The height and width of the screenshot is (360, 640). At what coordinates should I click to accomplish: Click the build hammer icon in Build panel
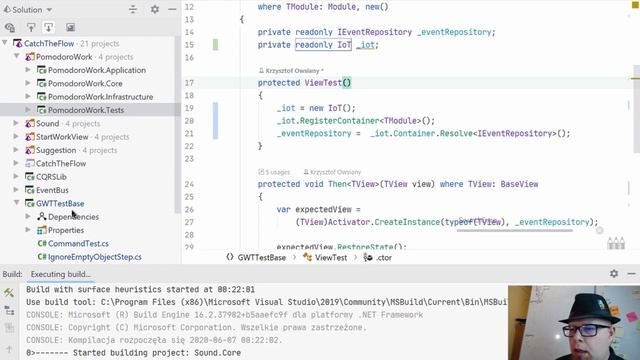tap(9, 293)
